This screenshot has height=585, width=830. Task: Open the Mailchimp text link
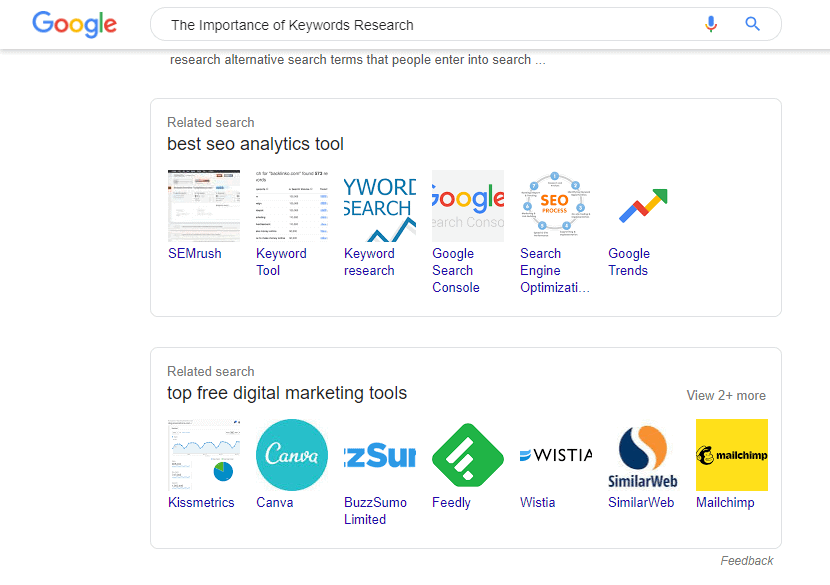725,502
